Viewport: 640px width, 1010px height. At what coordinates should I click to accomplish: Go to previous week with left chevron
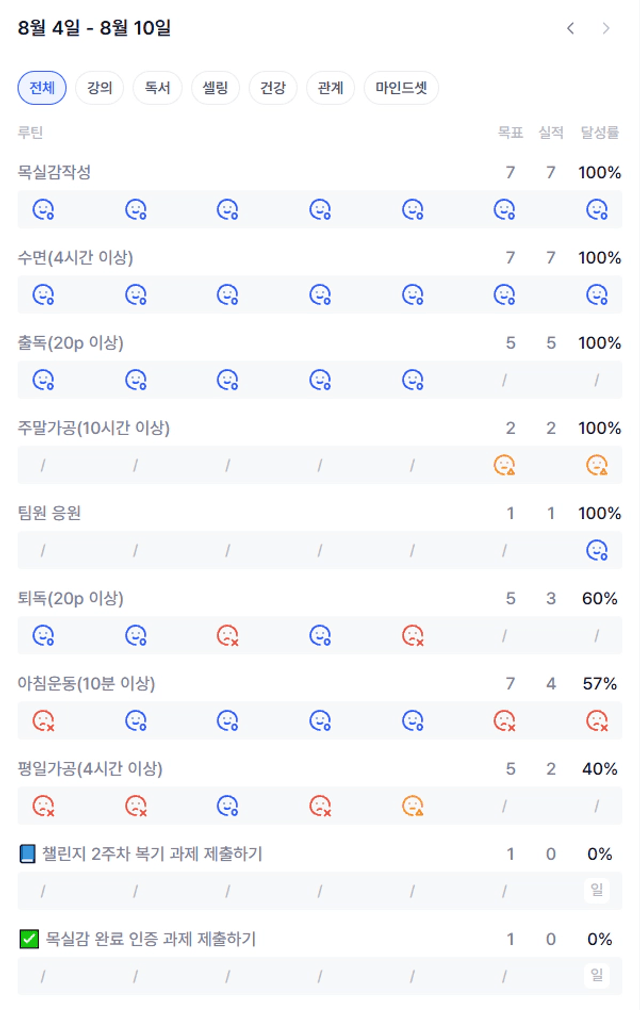[570, 28]
